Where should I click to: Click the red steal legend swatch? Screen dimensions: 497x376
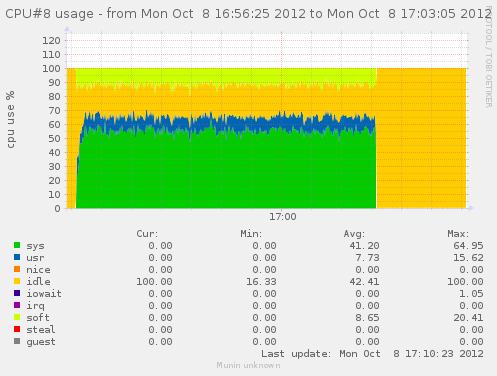pos(17,329)
